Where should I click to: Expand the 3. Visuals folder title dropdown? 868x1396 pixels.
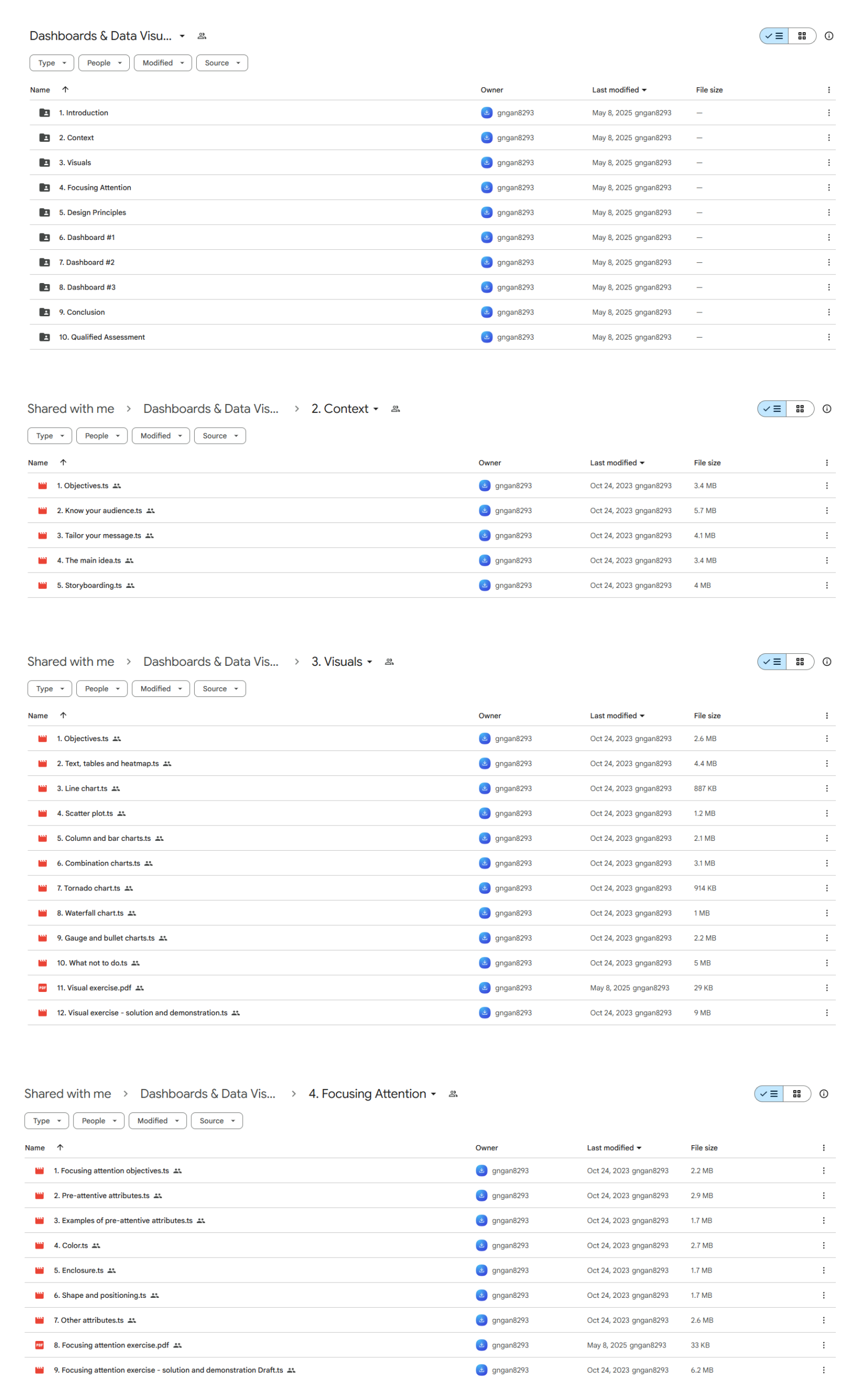click(369, 661)
